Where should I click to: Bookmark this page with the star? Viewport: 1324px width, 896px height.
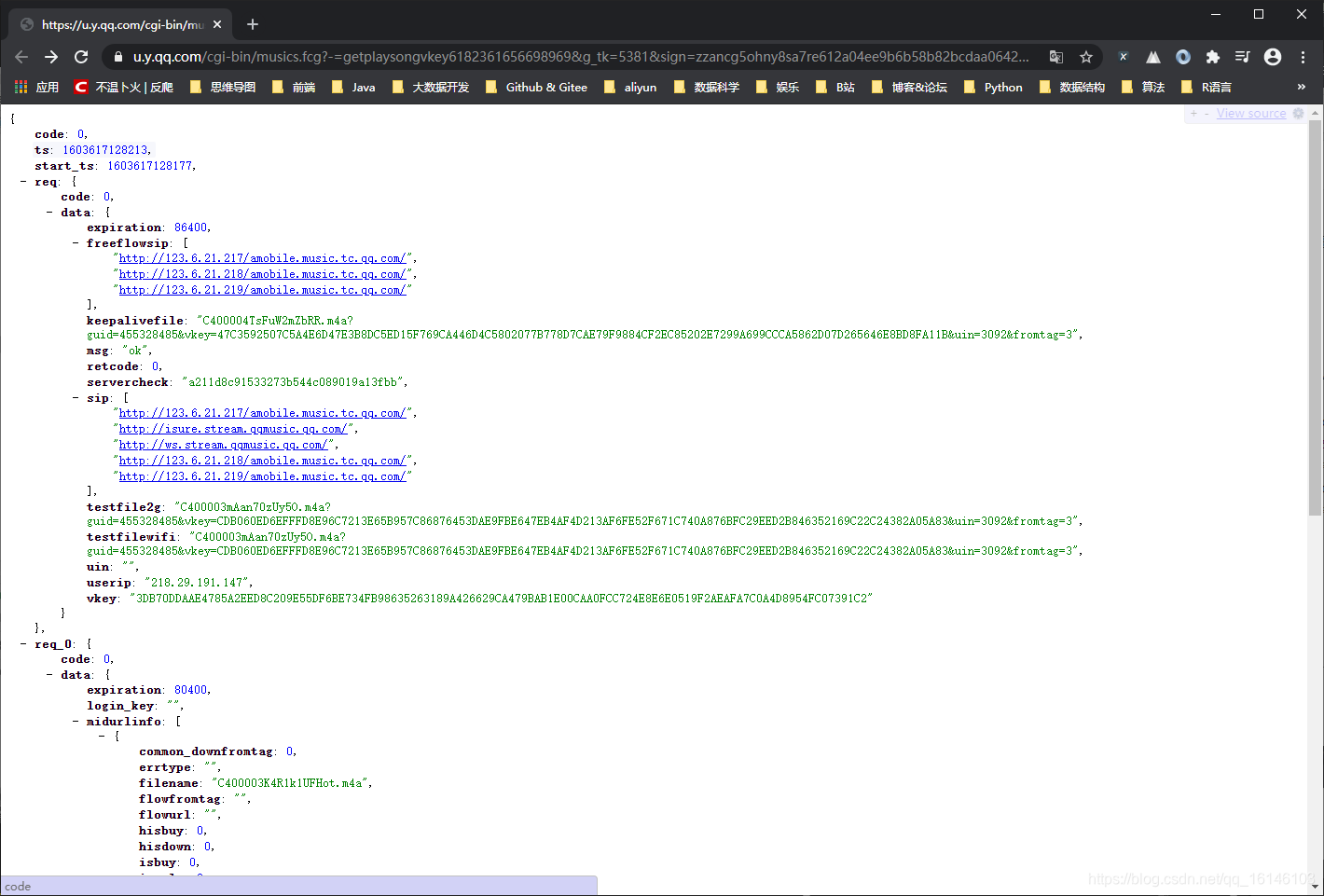point(1086,57)
